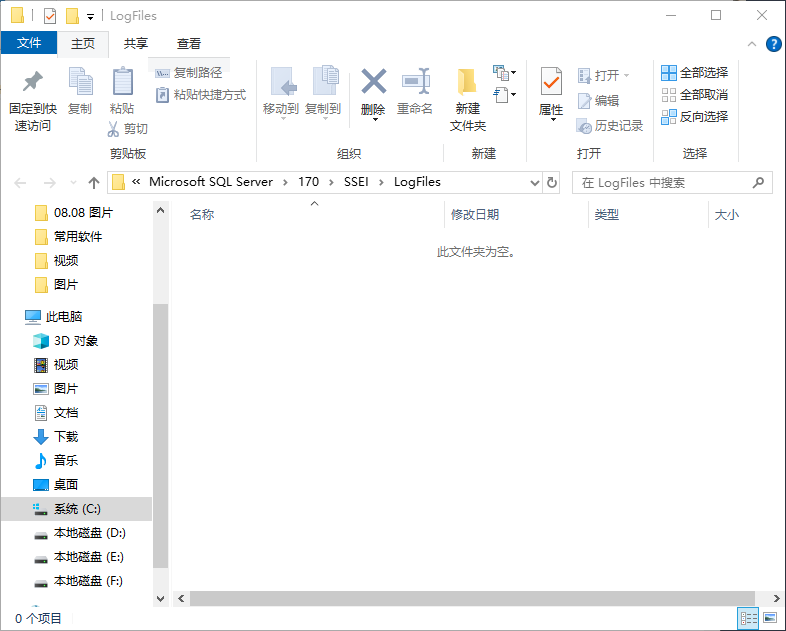
Task: Select 3D Objects (3D 对象) in the sidebar
Action: coord(65,341)
